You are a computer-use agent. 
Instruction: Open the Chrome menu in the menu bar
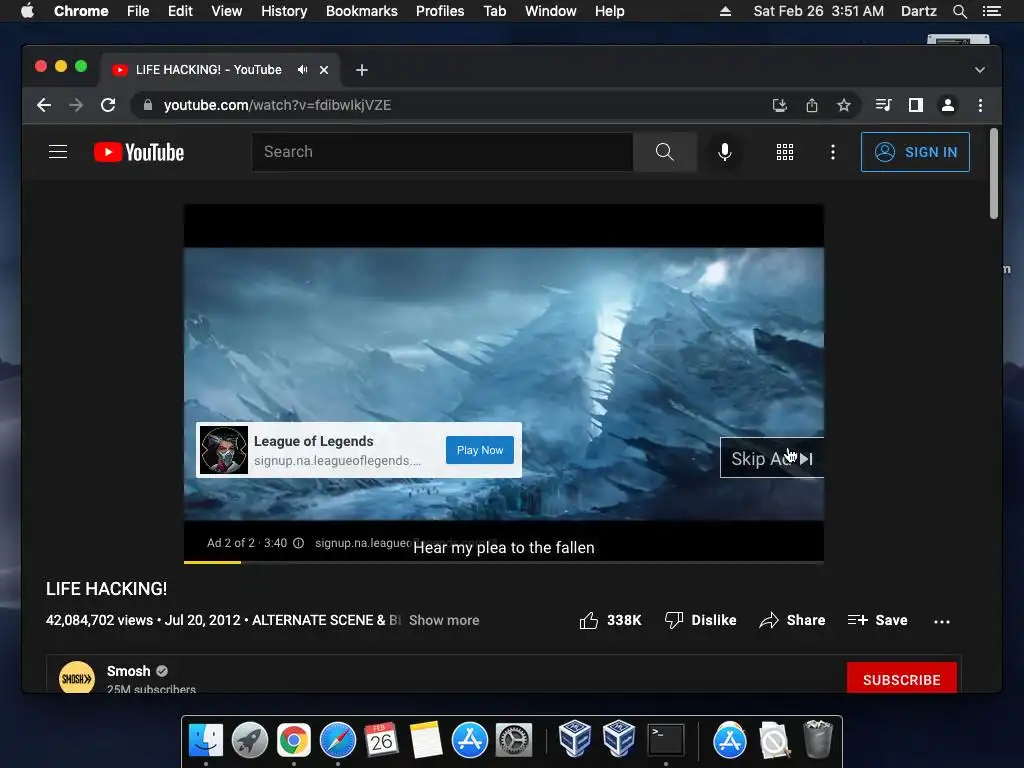[81, 11]
